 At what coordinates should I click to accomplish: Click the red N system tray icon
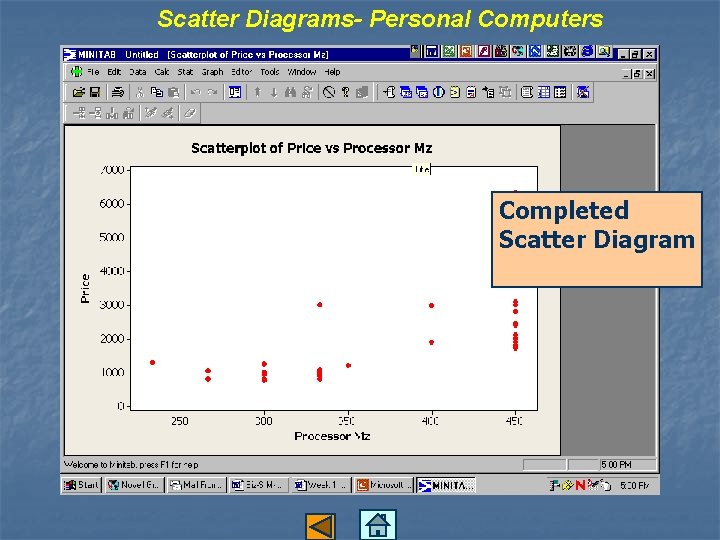pyautogui.click(x=580, y=485)
